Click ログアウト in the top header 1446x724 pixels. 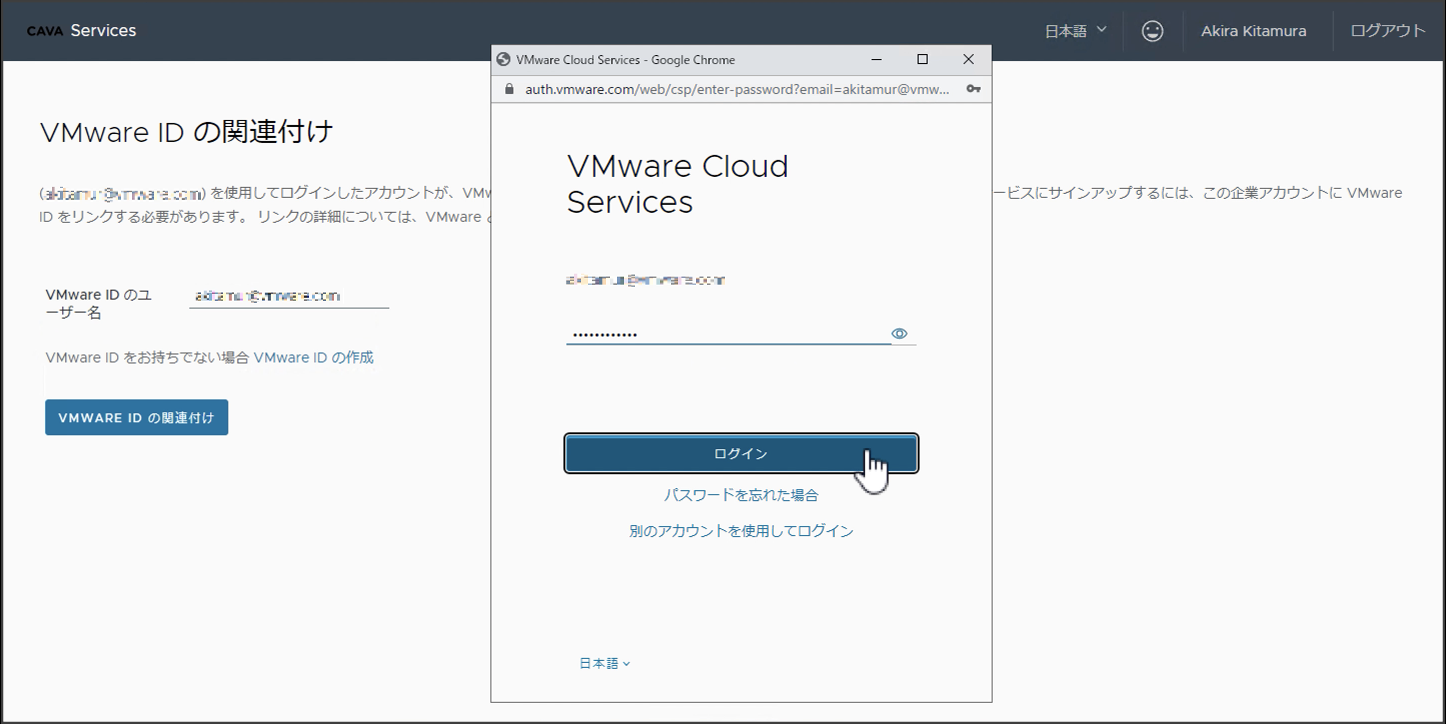(1387, 31)
